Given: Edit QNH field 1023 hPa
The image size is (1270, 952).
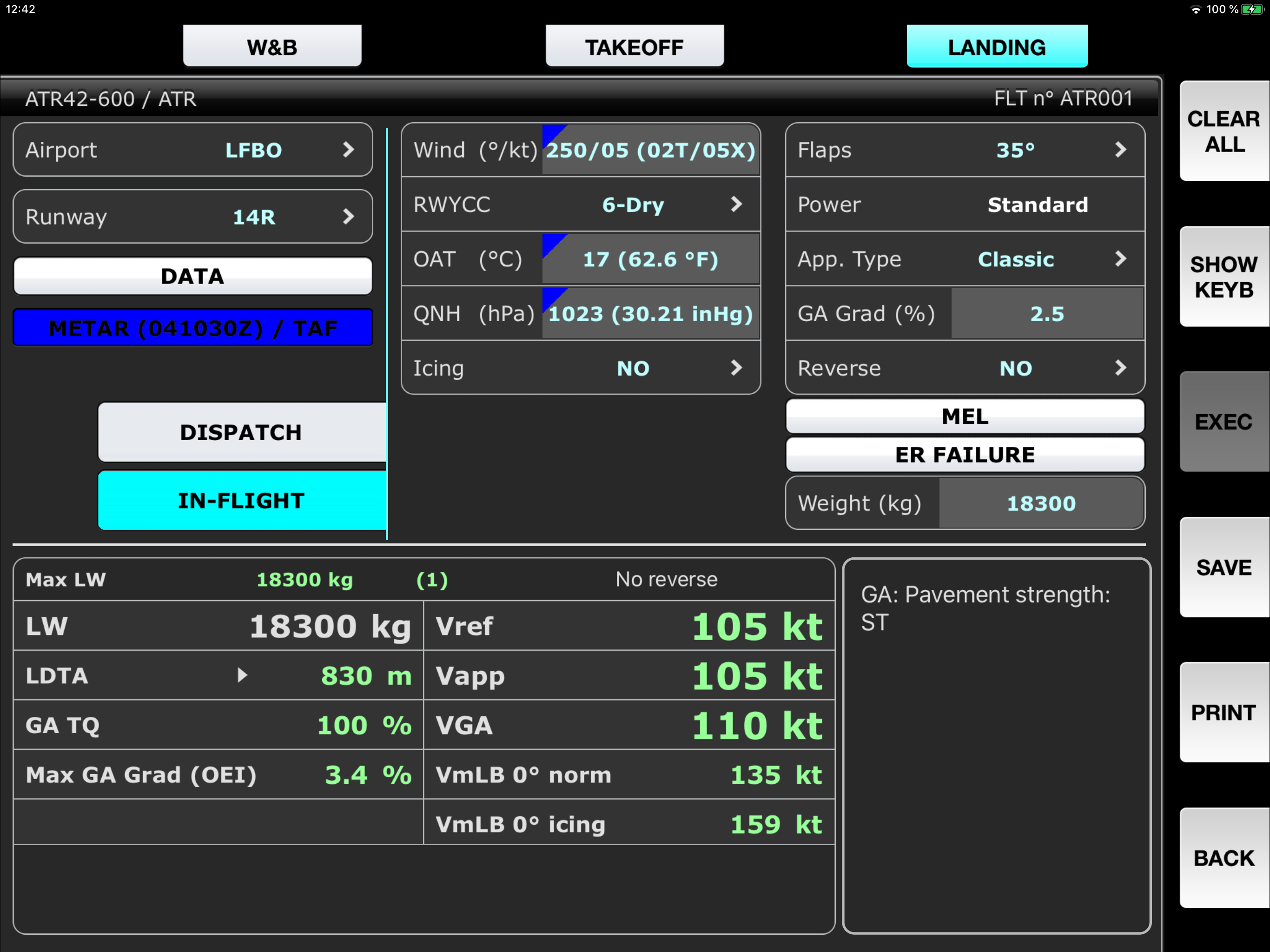Looking at the screenshot, I should [x=650, y=313].
